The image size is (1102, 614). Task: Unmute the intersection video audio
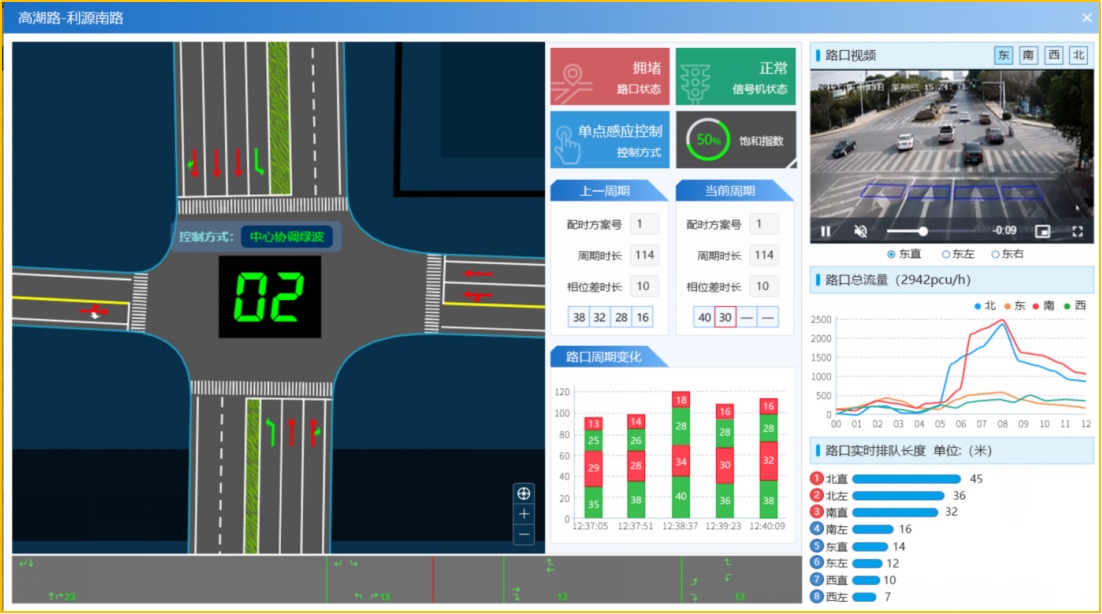(860, 231)
